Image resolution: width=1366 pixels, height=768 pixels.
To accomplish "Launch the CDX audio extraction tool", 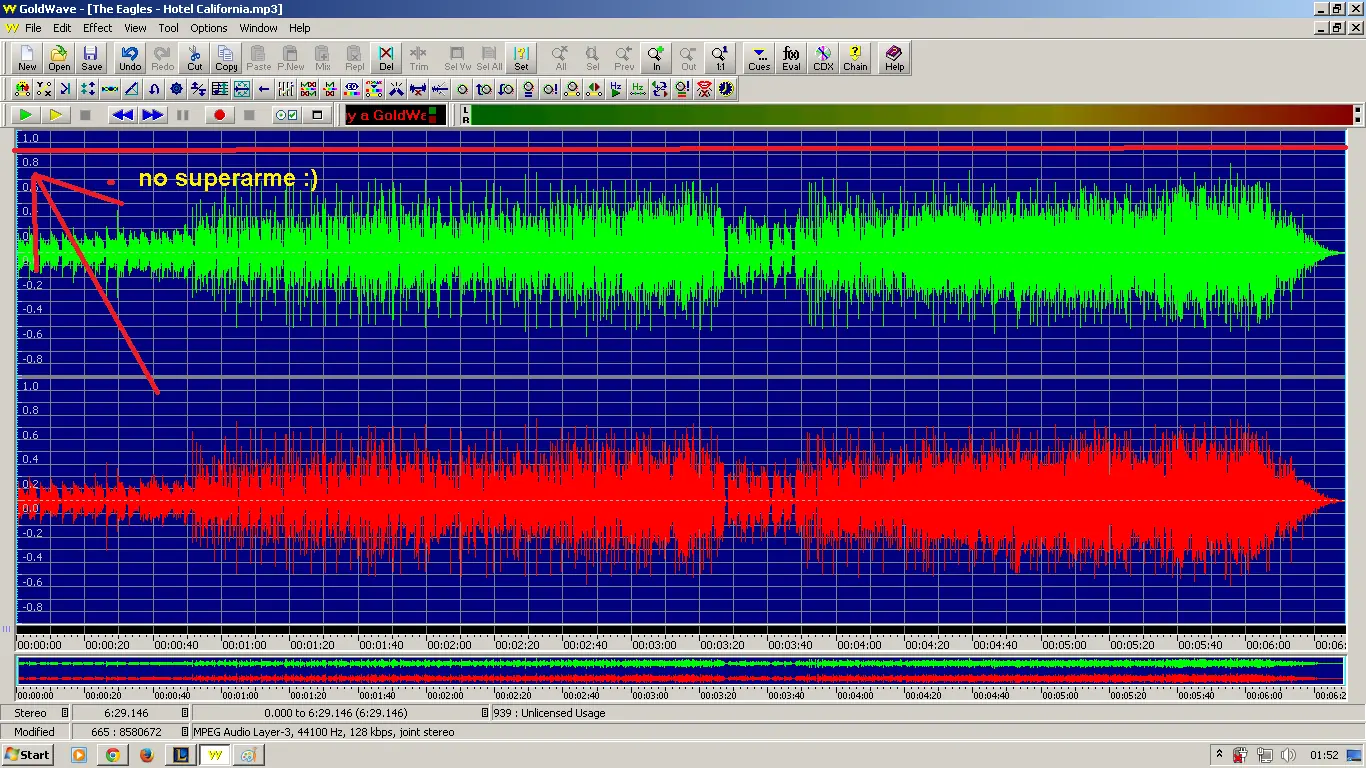I will coord(823,58).
